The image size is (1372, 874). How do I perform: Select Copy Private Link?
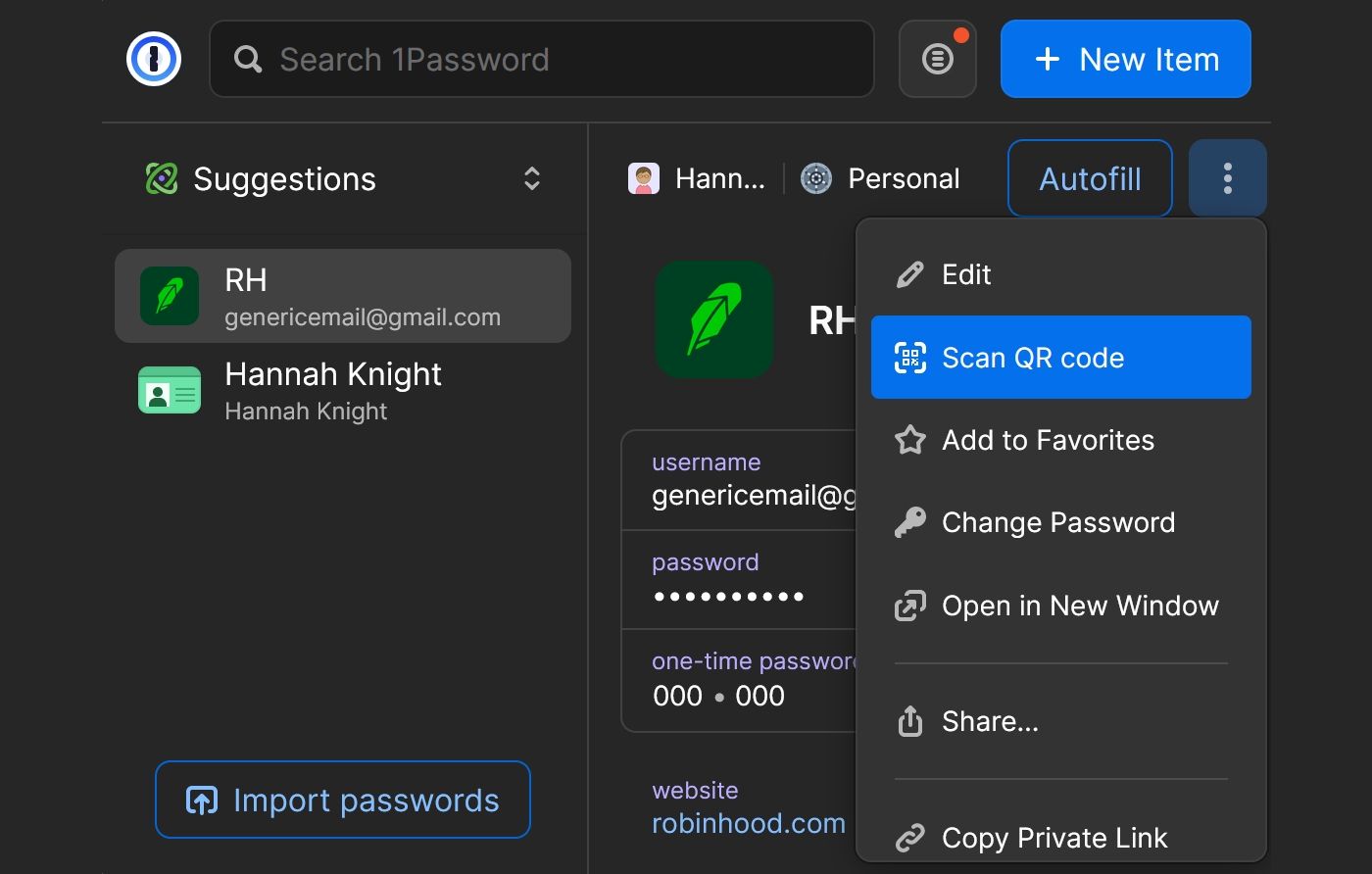click(1054, 838)
